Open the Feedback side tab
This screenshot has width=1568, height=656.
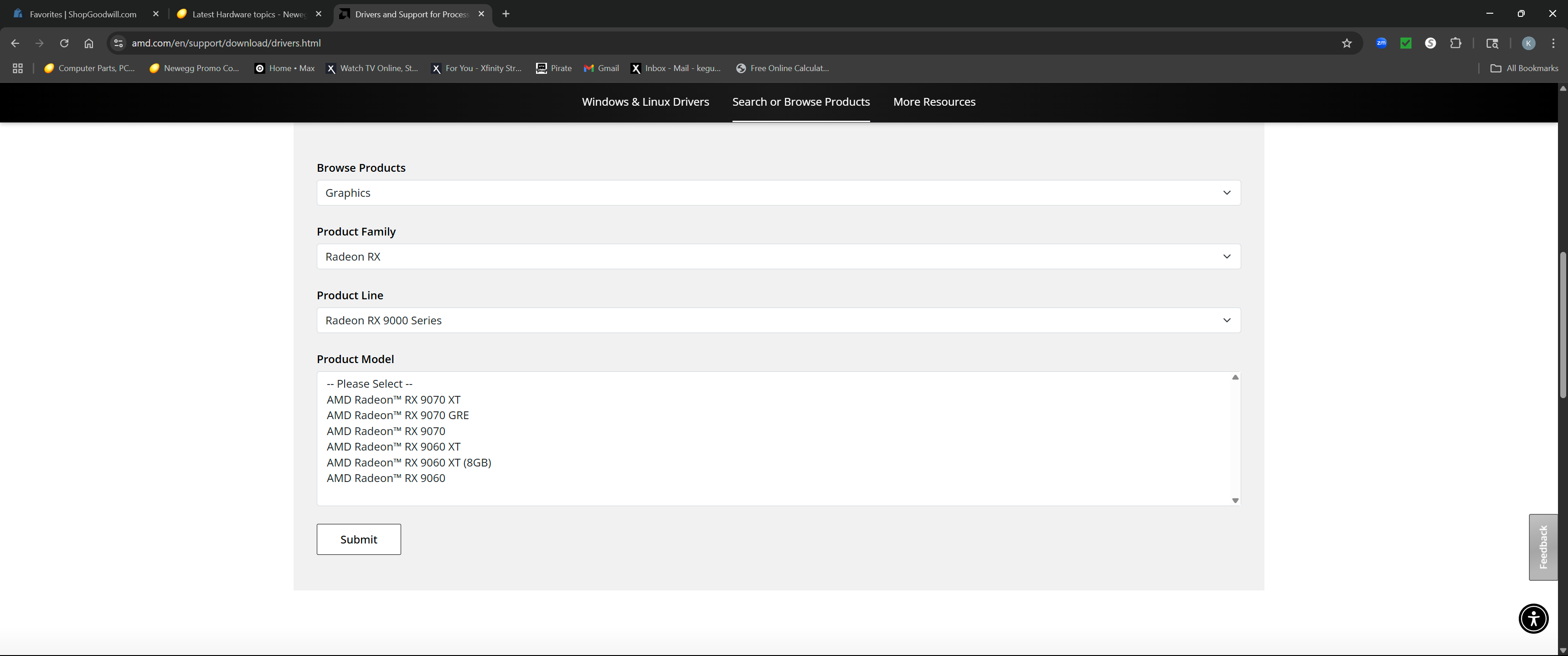pos(1543,547)
